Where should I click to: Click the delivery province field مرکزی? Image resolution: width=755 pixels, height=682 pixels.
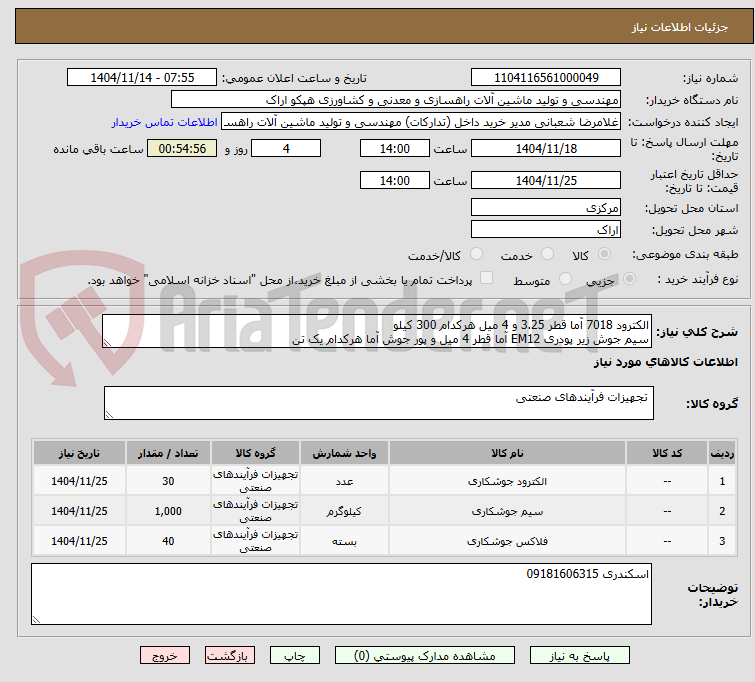point(546,208)
